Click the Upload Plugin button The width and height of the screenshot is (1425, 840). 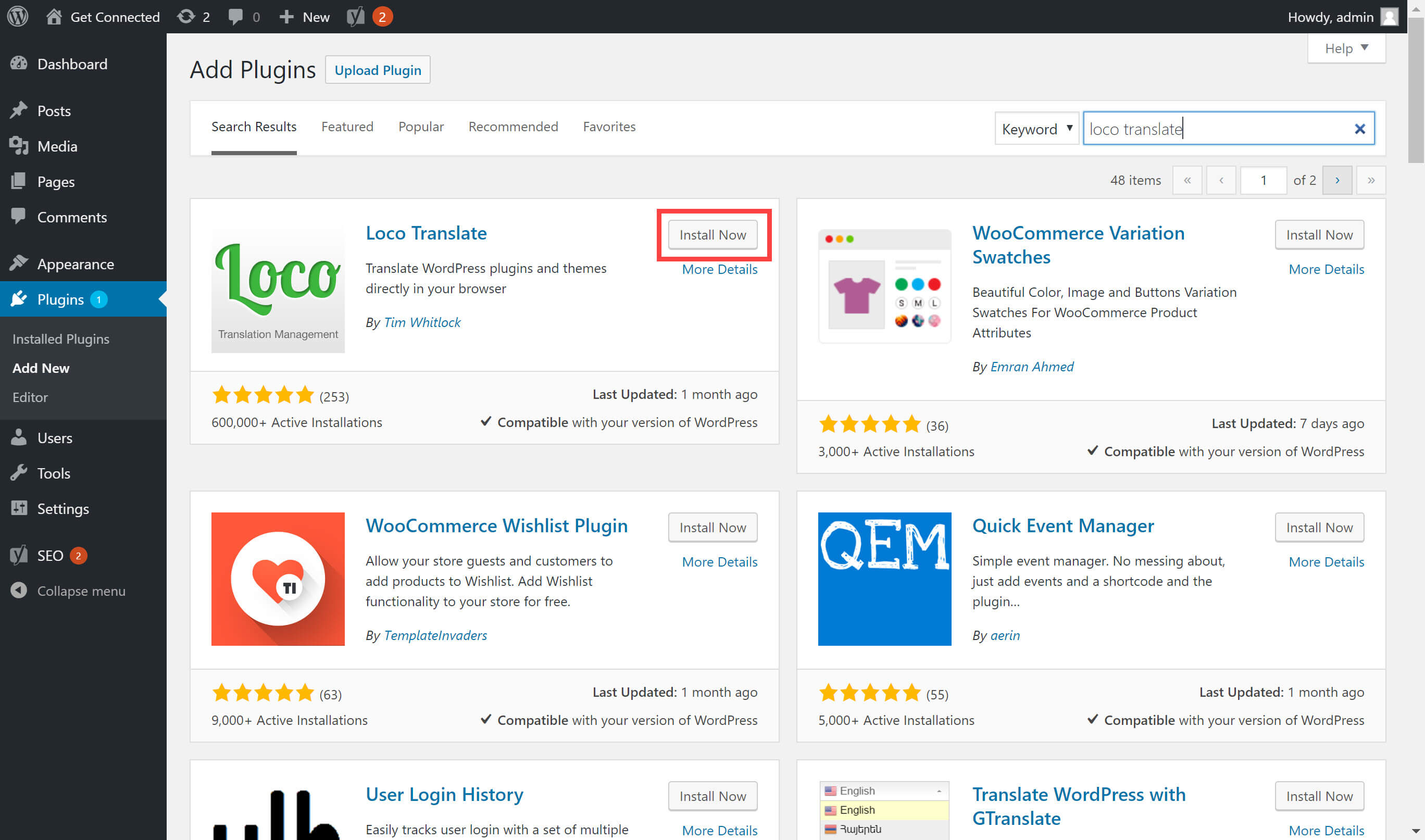pos(378,70)
